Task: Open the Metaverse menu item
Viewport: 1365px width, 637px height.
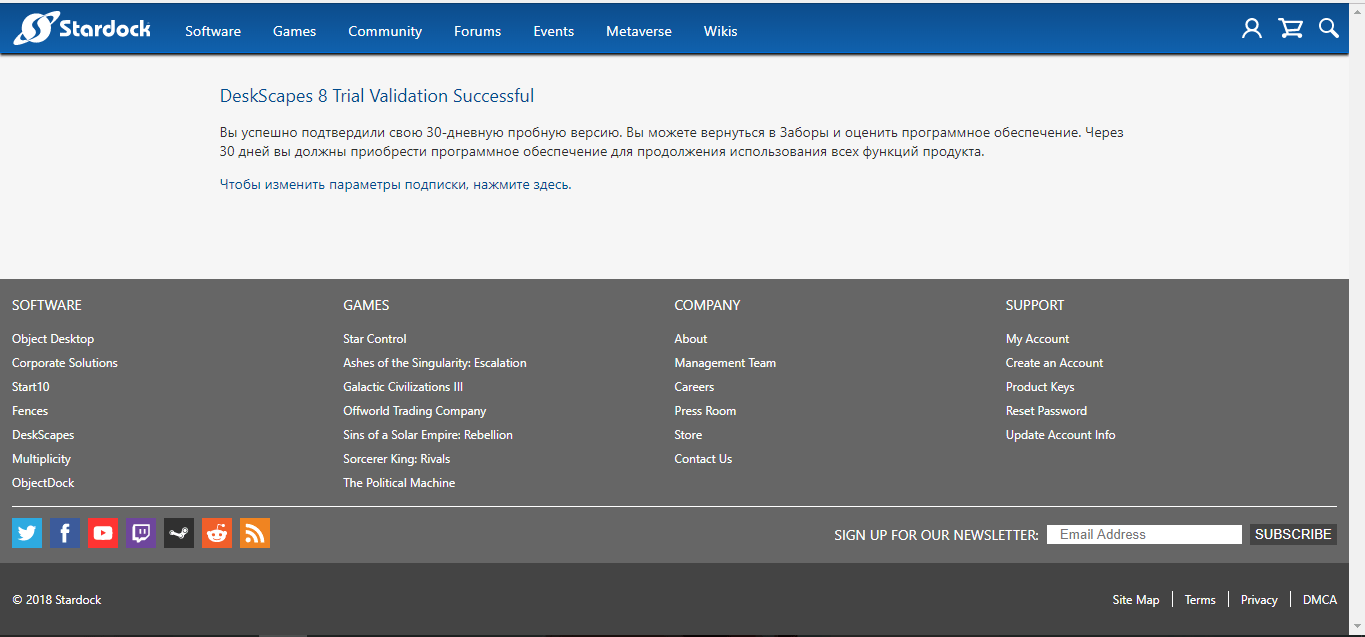Action: coord(639,31)
